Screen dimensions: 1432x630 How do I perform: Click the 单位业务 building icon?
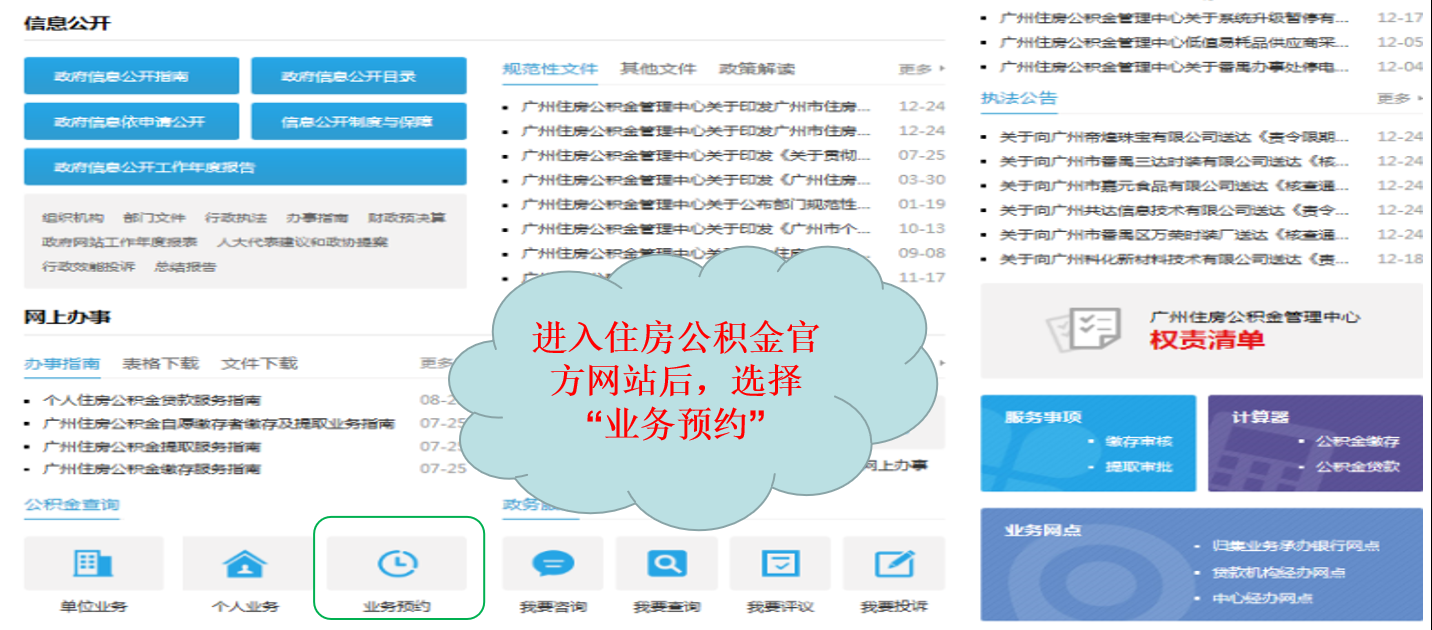93,564
